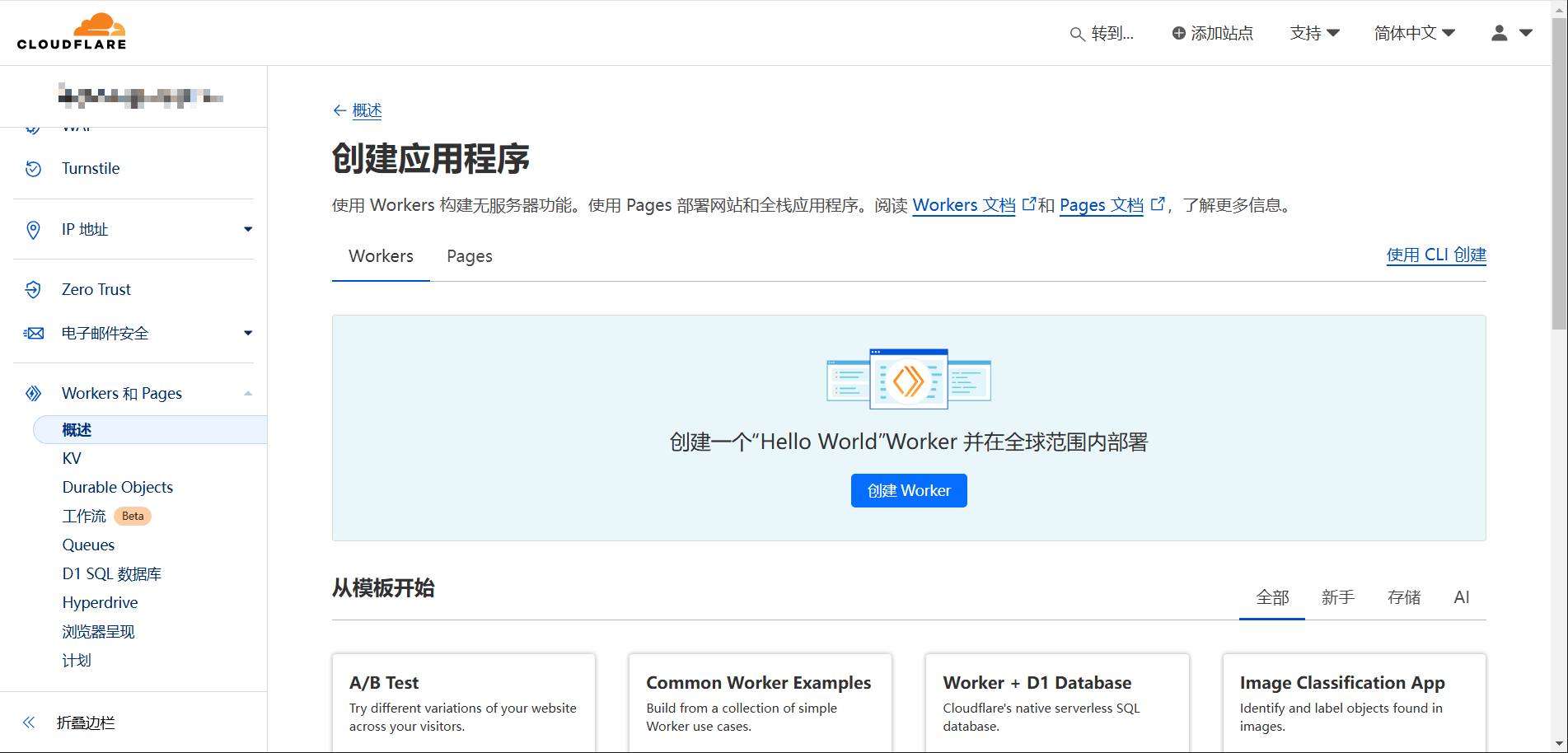The height and width of the screenshot is (753, 1568).
Task: Open the user account profile icon
Action: [x=1500, y=33]
